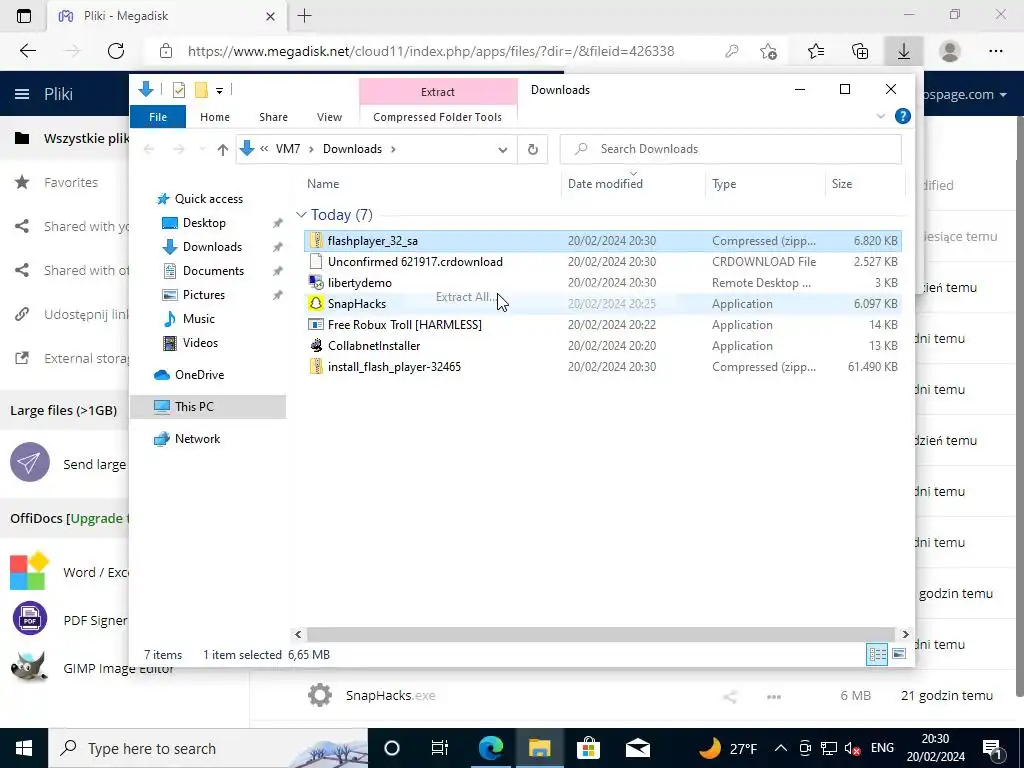Collapse the Today (7) group
The image size is (1024, 768).
(x=301, y=215)
